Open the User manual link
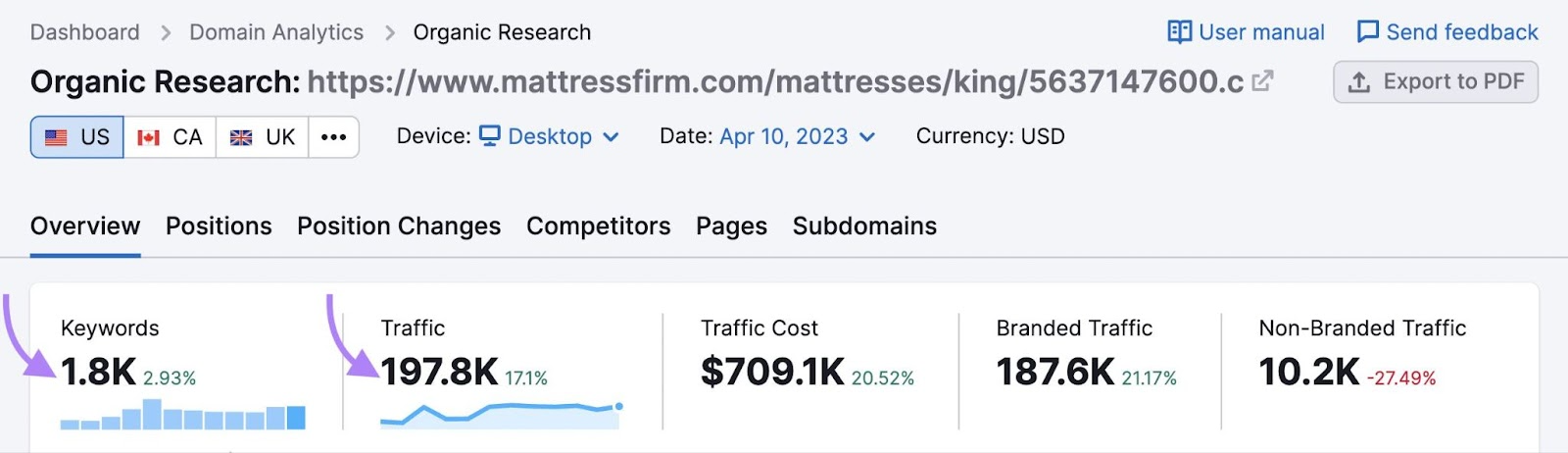Viewport: 1568px width, 453px height. point(1247,32)
